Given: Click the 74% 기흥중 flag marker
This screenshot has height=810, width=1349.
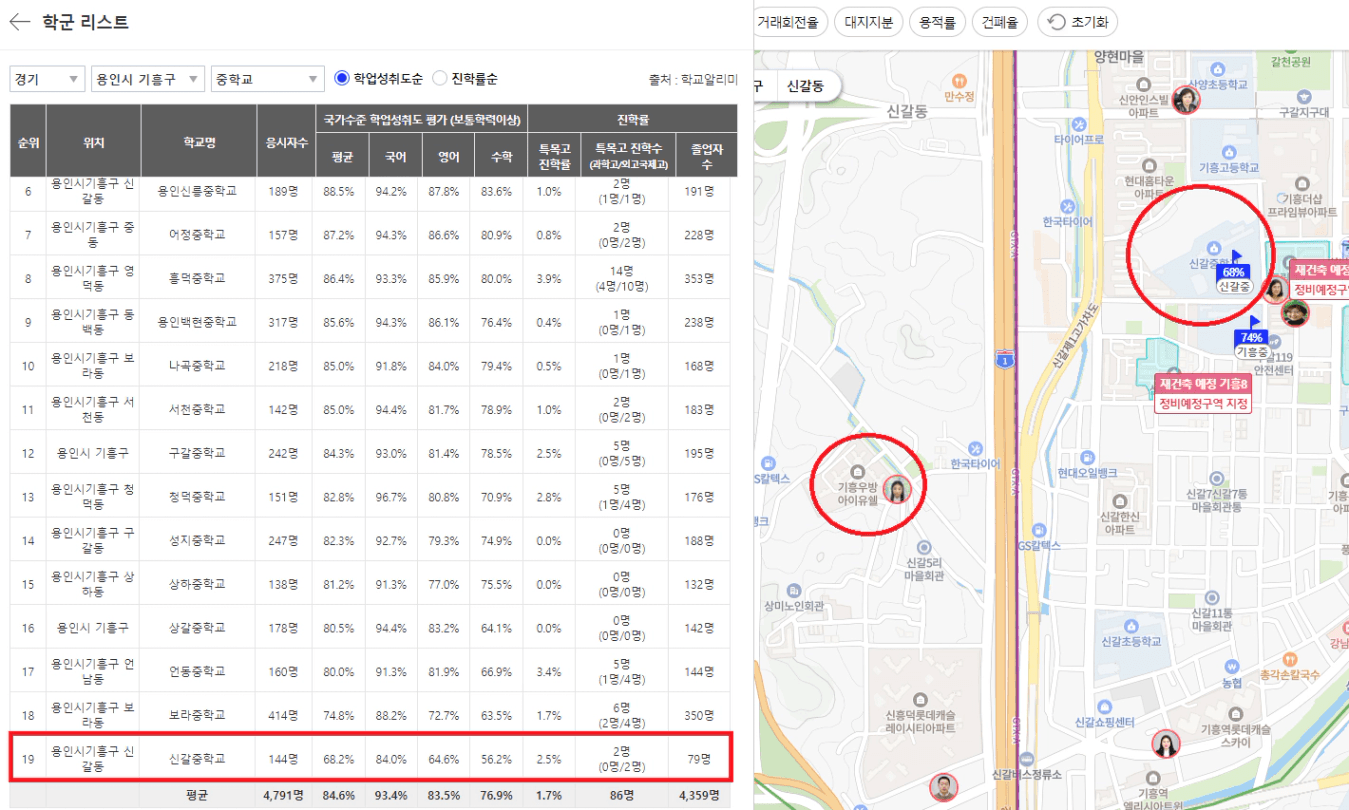Looking at the screenshot, I should click(1251, 338).
